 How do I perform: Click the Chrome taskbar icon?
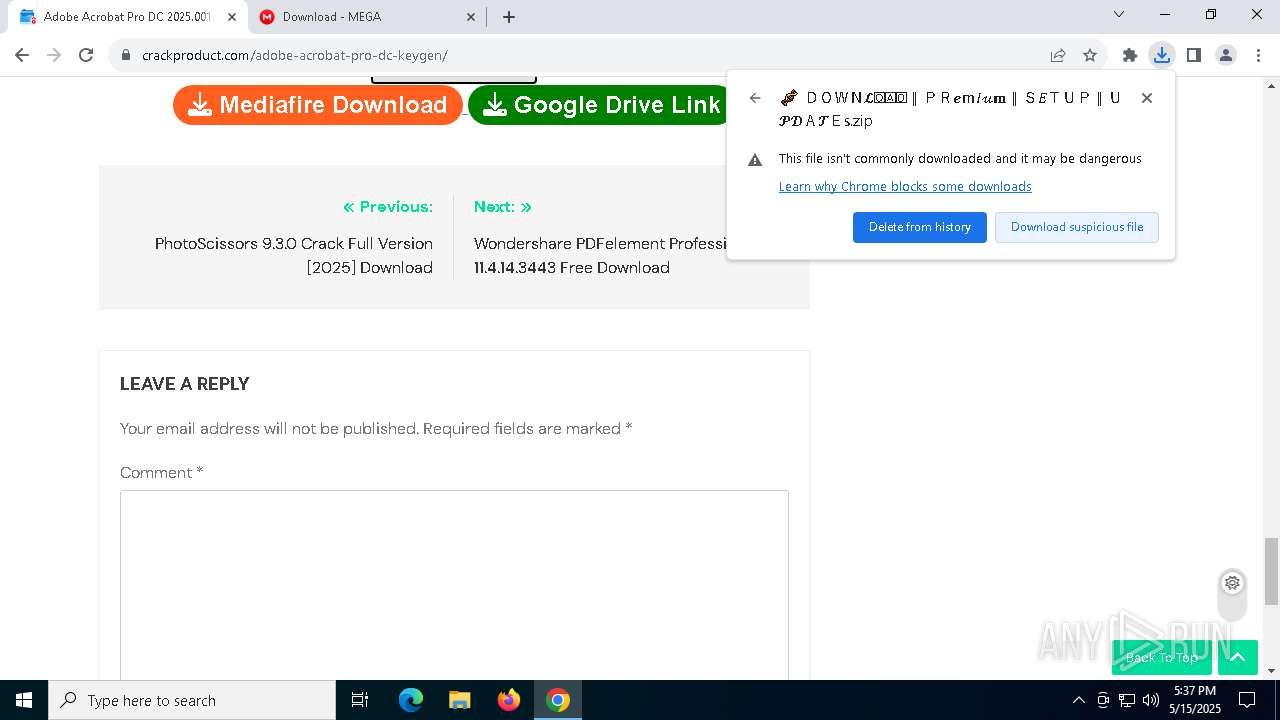tap(558, 700)
